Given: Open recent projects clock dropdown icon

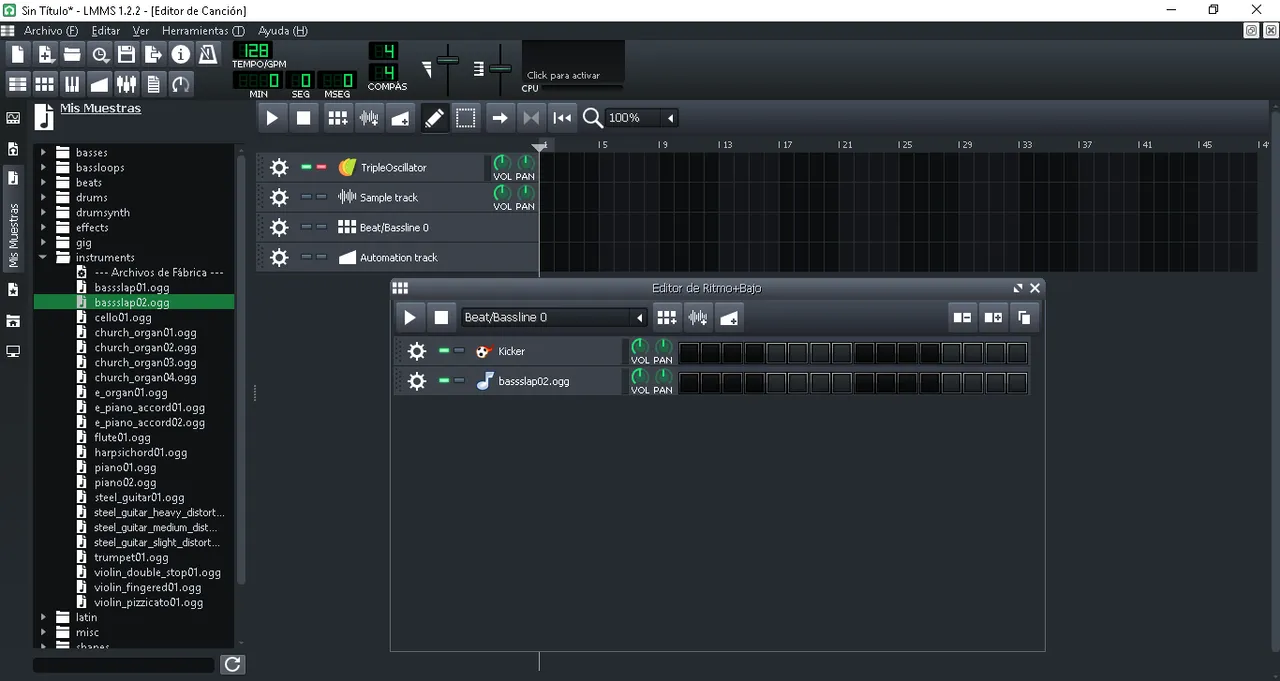Looking at the screenshot, I should [99, 54].
